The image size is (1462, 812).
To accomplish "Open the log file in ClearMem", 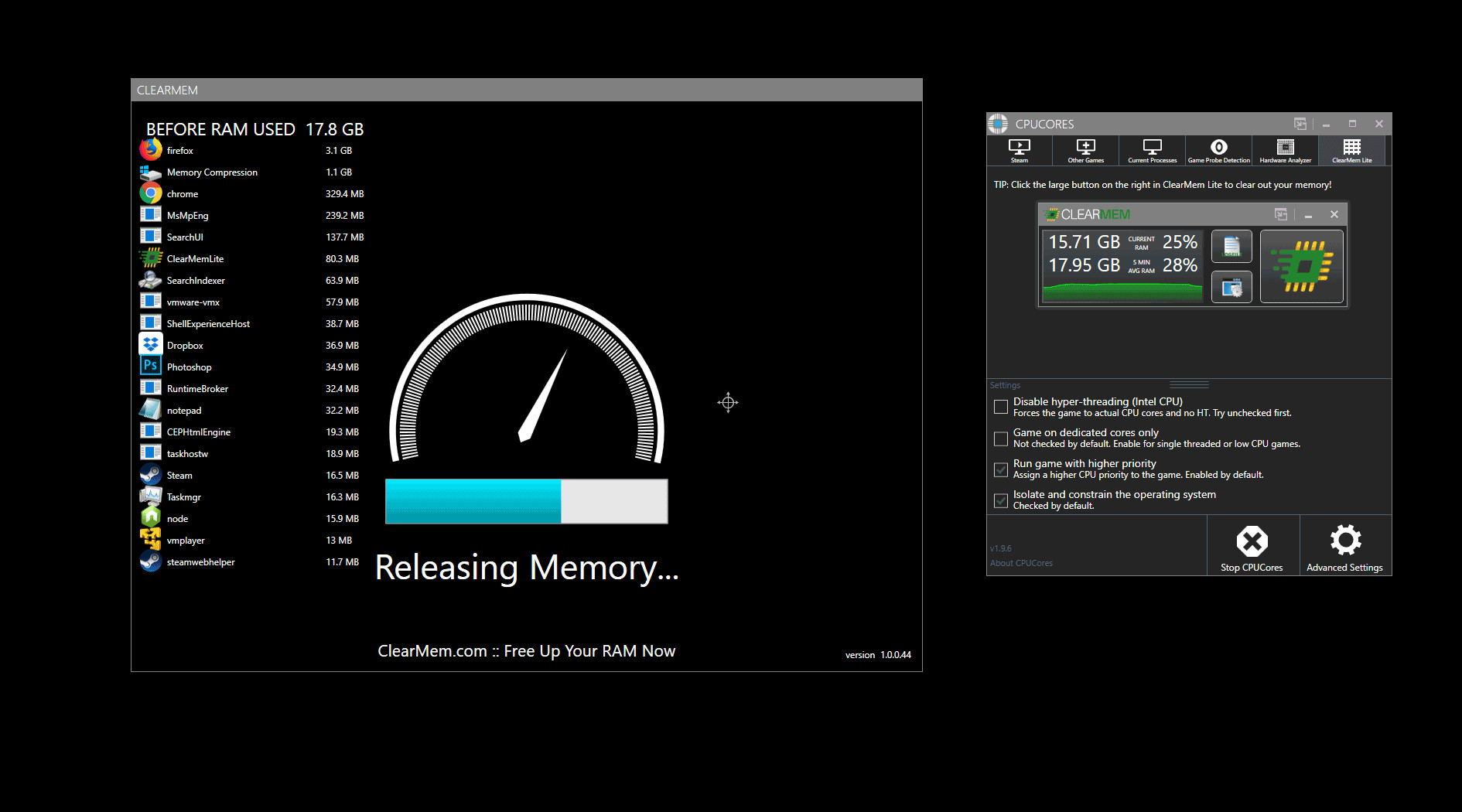I will pos(1231,246).
